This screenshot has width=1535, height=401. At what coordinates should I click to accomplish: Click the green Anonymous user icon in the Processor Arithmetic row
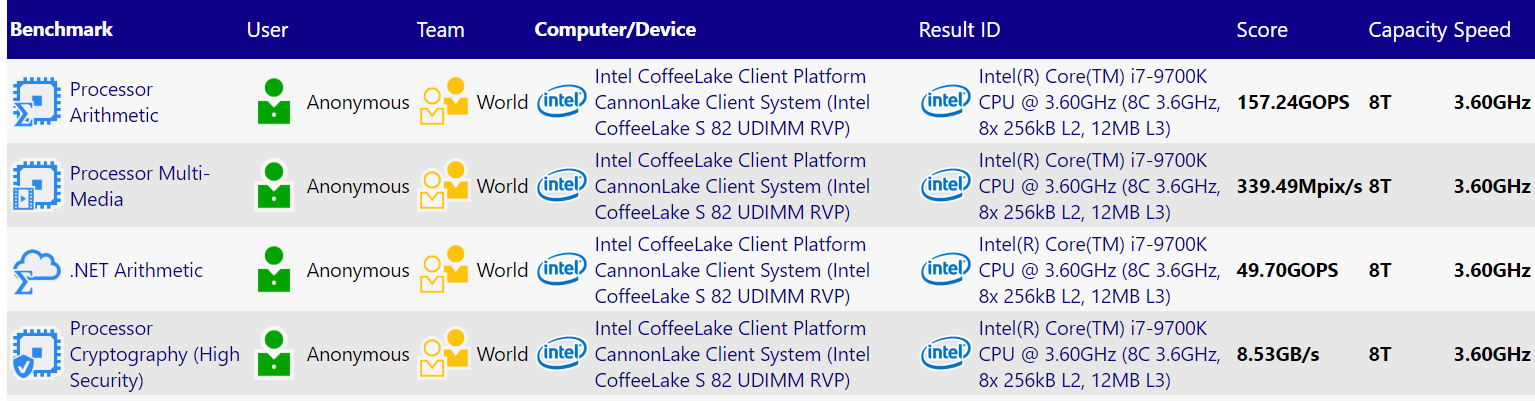(x=274, y=102)
